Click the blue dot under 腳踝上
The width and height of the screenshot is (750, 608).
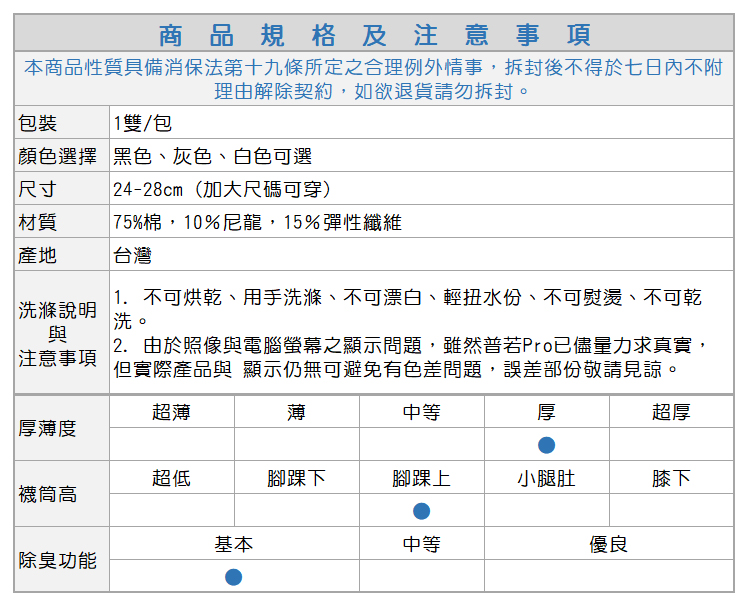coord(421,511)
